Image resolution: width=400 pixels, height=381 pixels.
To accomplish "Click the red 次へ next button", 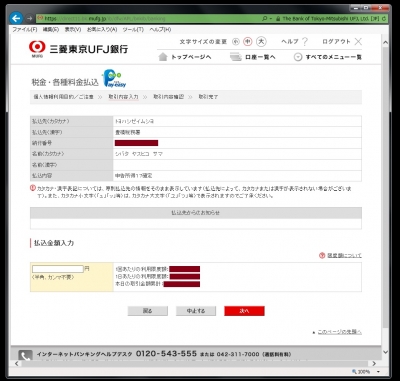I will click(x=244, y=311).
